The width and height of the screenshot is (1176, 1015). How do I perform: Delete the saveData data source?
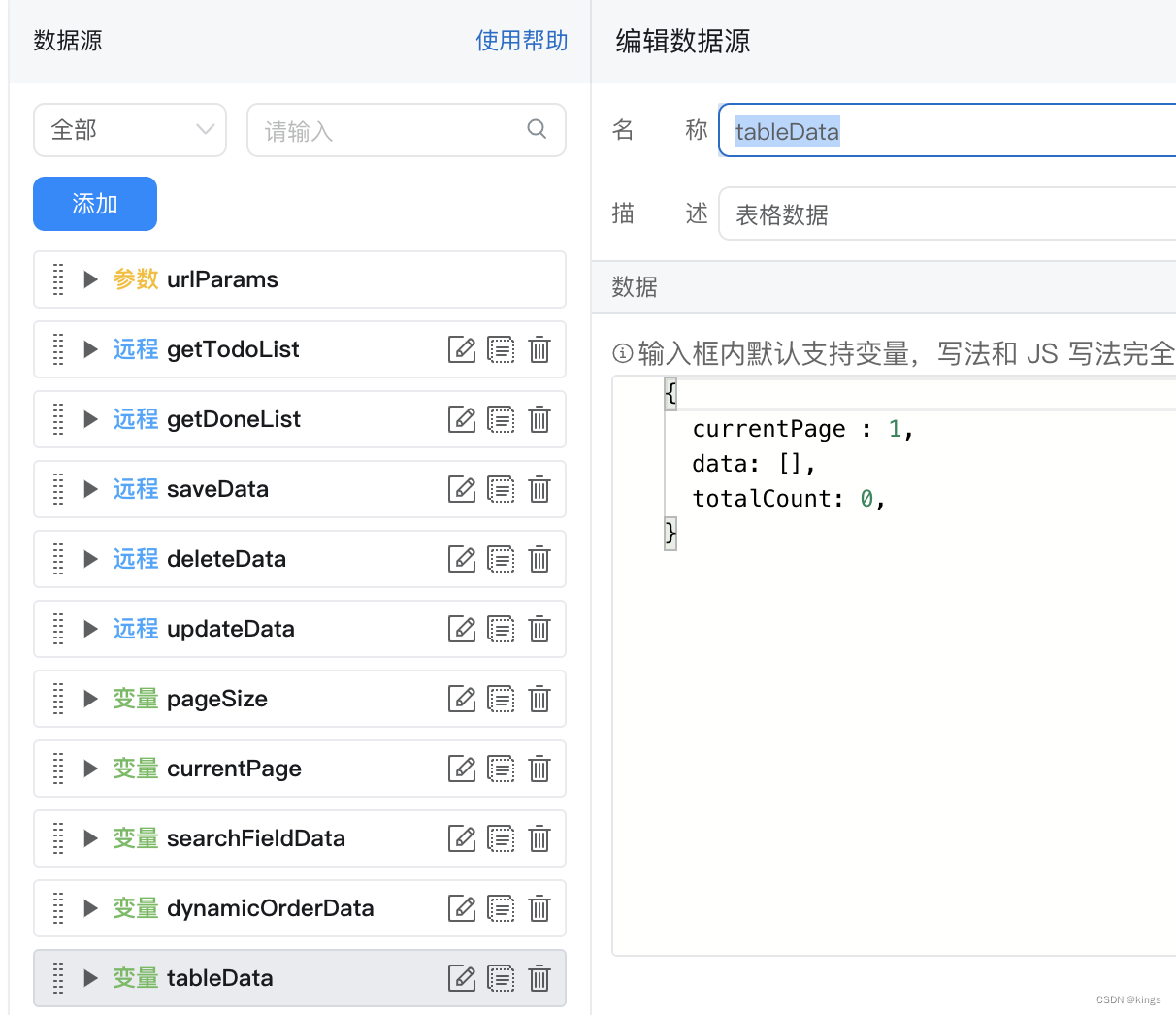point(539,489)
